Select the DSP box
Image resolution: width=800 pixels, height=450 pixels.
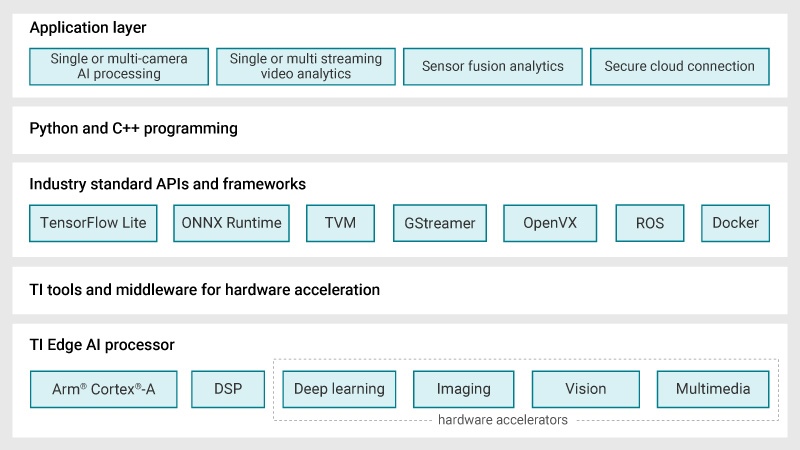tap(228, 389)
